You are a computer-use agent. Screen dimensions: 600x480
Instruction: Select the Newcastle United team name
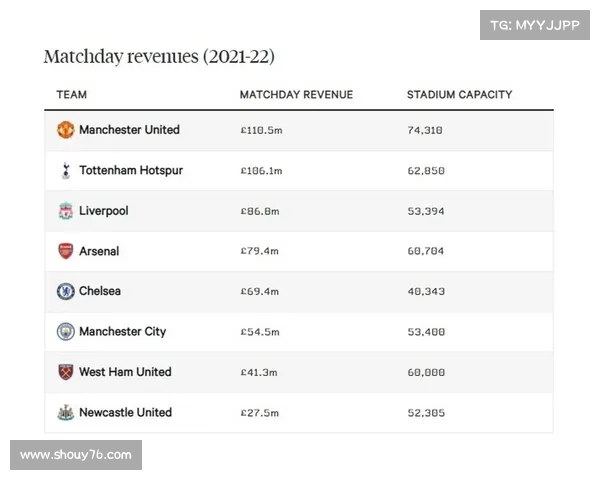(126, 412)
